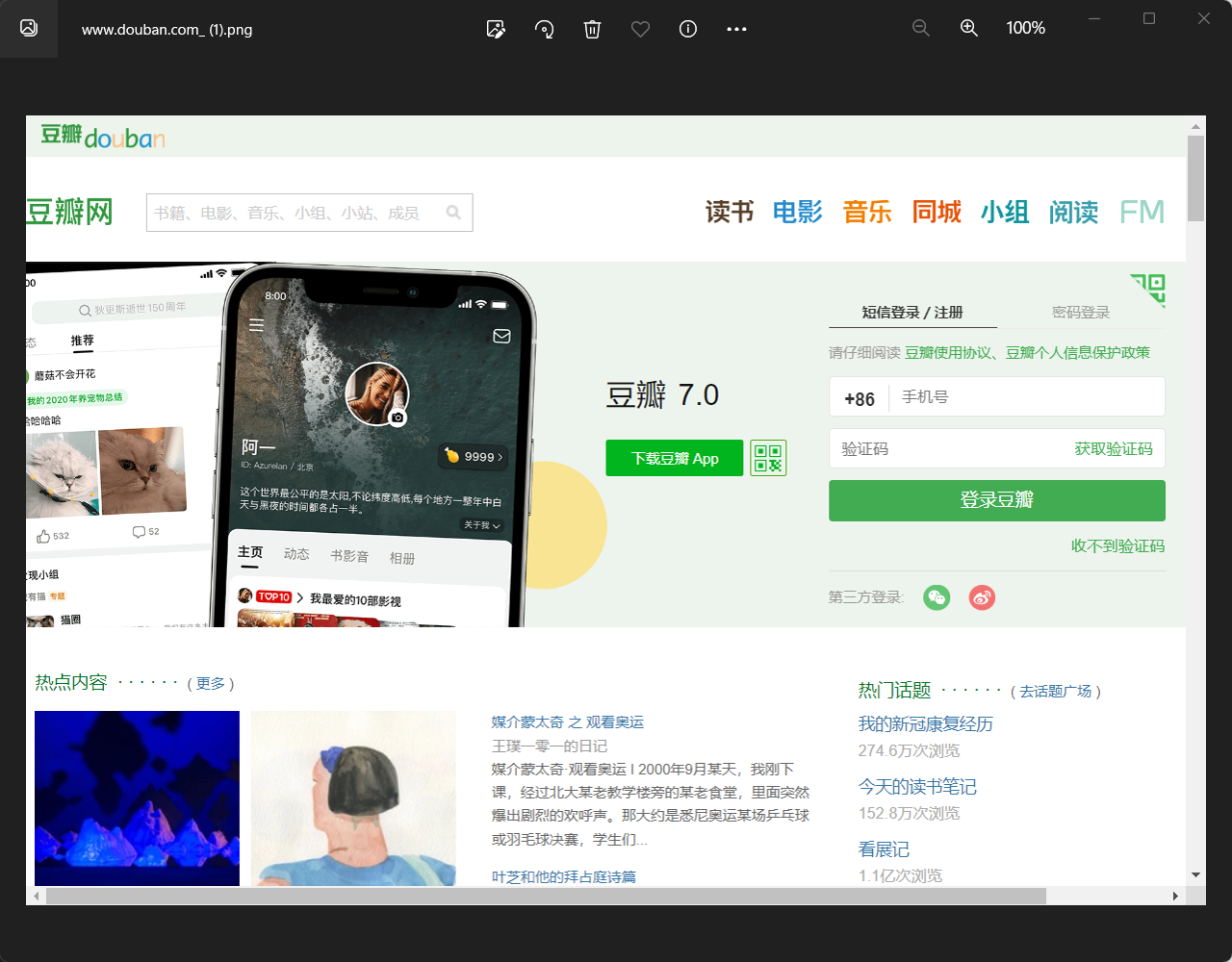1232x962 pixels.
Task: Focus the 手机号 input field
Action: (x=1027, y=396)
